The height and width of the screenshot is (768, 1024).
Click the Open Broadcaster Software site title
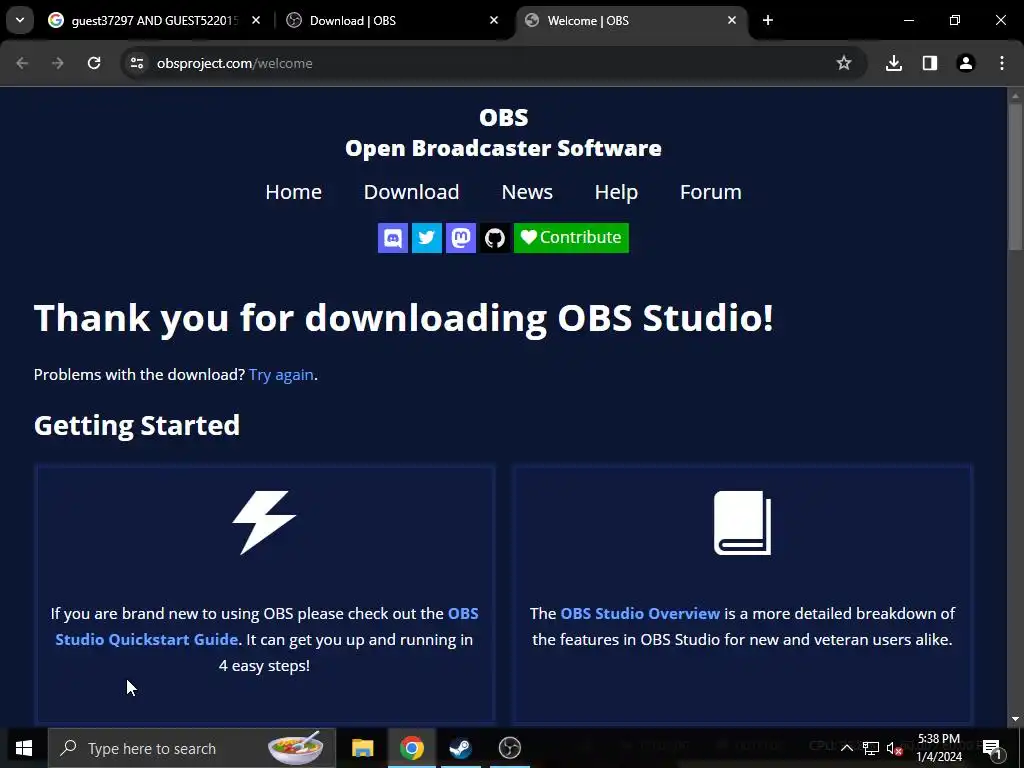503,148
